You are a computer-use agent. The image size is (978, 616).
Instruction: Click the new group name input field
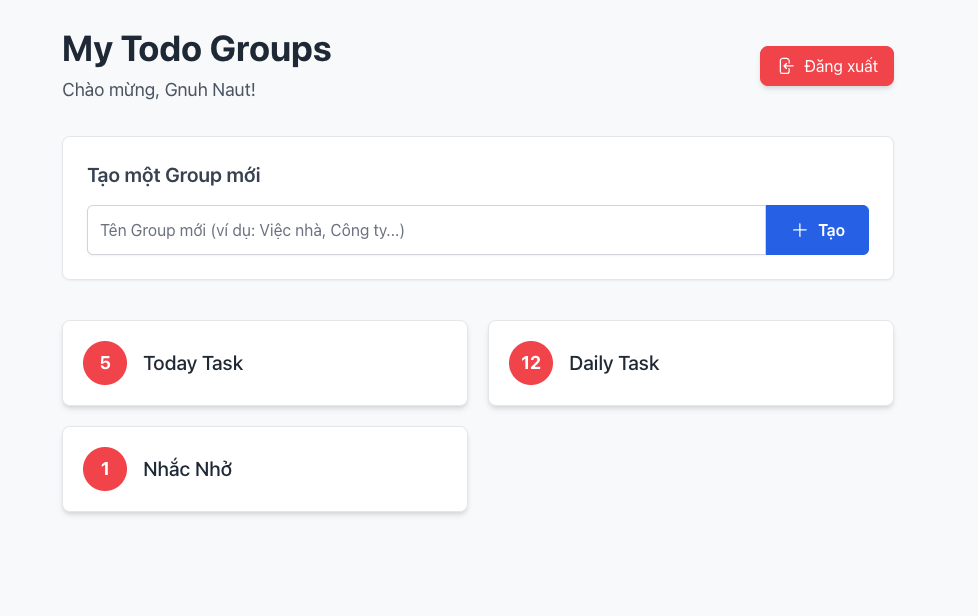[x=425, y=230]
